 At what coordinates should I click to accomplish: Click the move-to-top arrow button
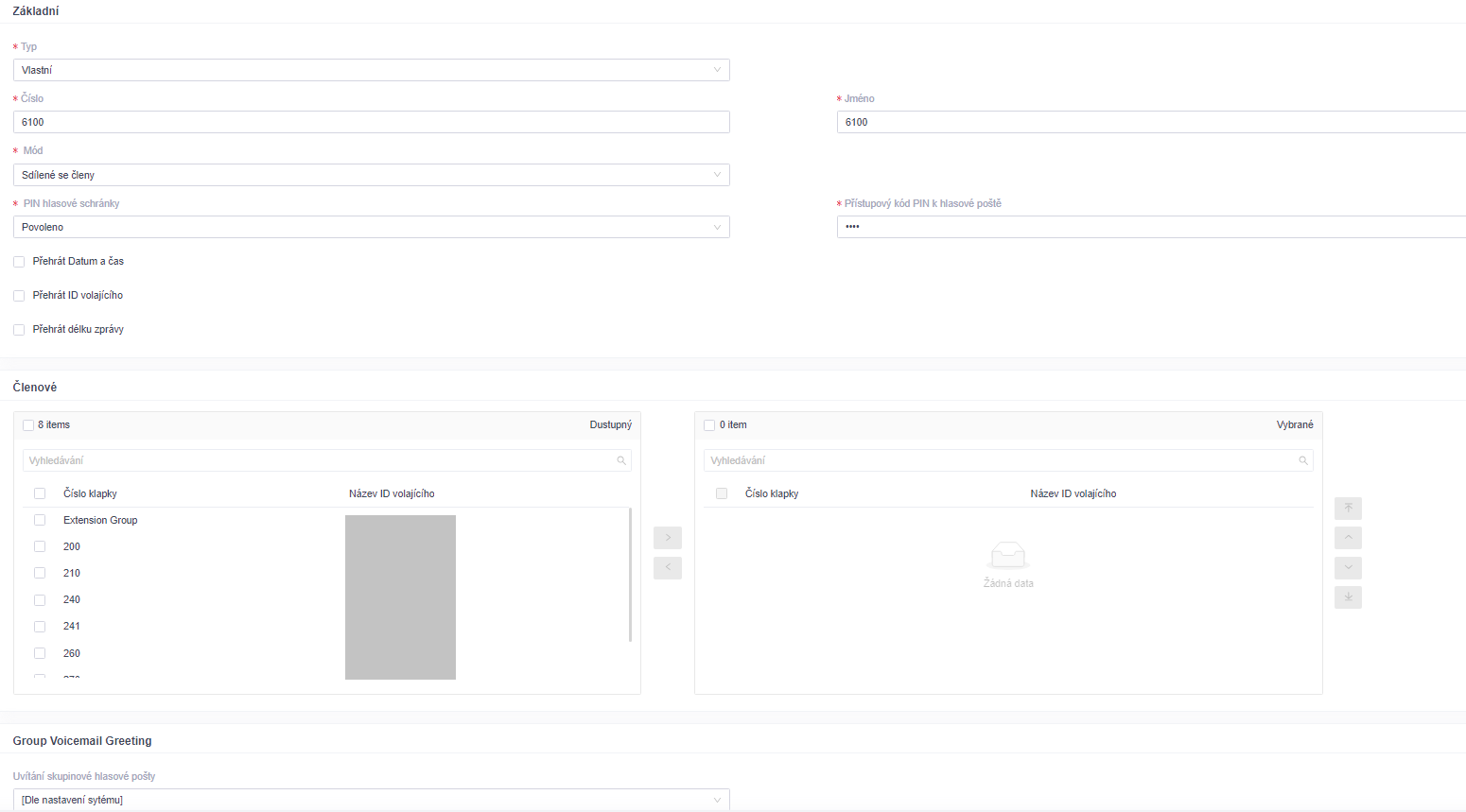click(x=1348, y=509)
